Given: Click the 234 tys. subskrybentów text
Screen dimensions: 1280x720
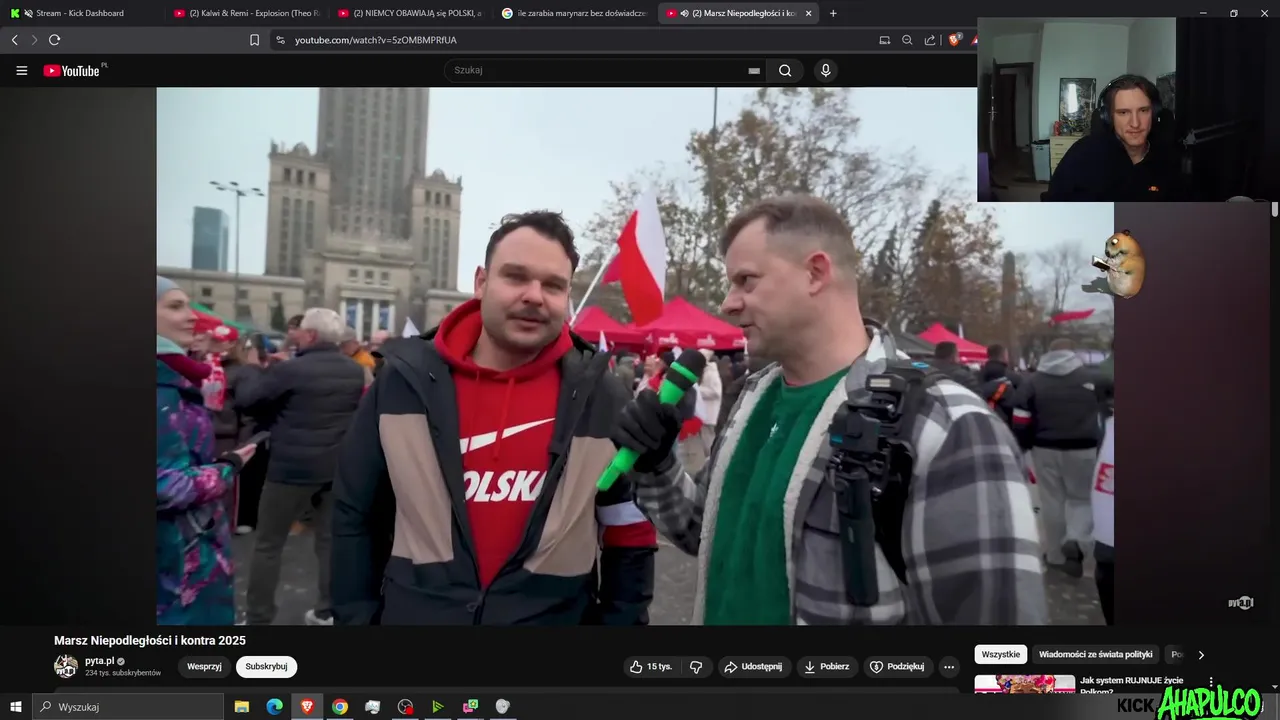Looking at the screenshot, I should coord(123,673).
